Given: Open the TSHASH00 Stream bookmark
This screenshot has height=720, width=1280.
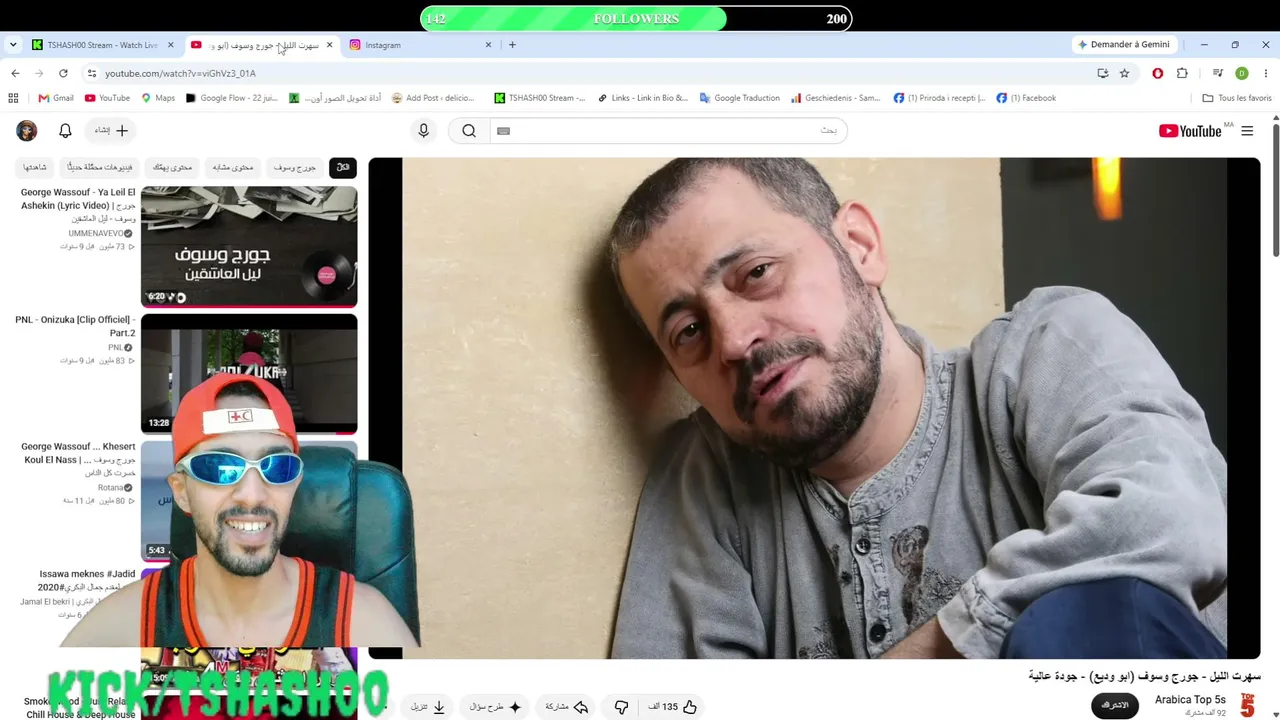Looking at the screenshot, I should point(540,98).
